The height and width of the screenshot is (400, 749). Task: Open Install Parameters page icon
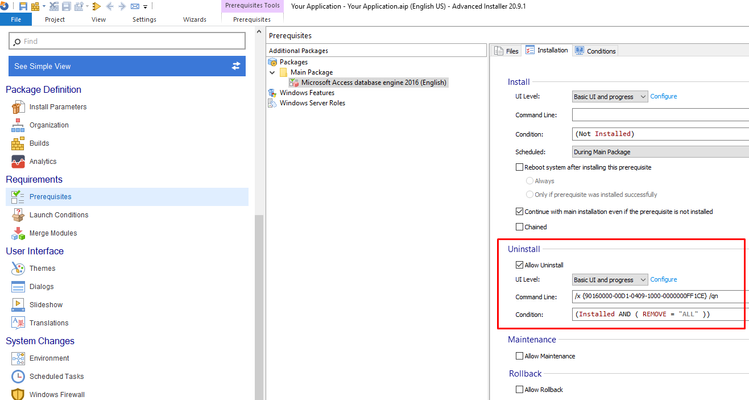(x=18, y=107)
